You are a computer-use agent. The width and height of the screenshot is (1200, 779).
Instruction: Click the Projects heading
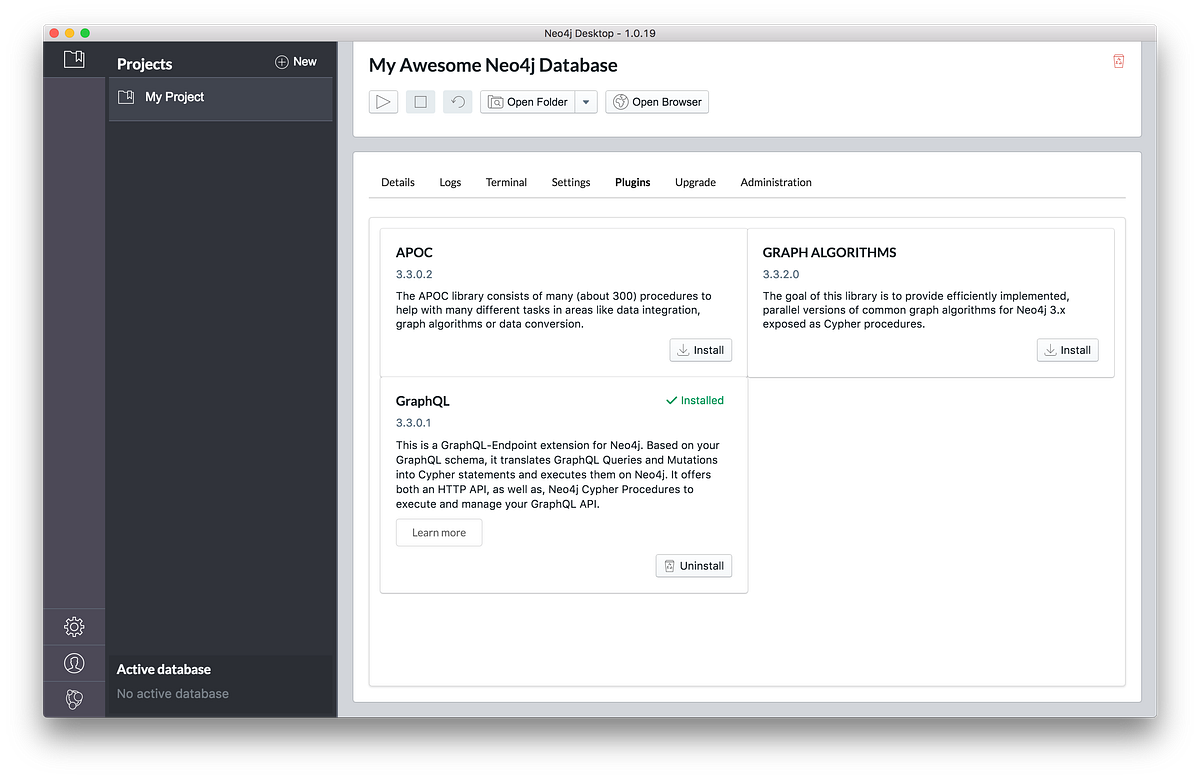145,64
